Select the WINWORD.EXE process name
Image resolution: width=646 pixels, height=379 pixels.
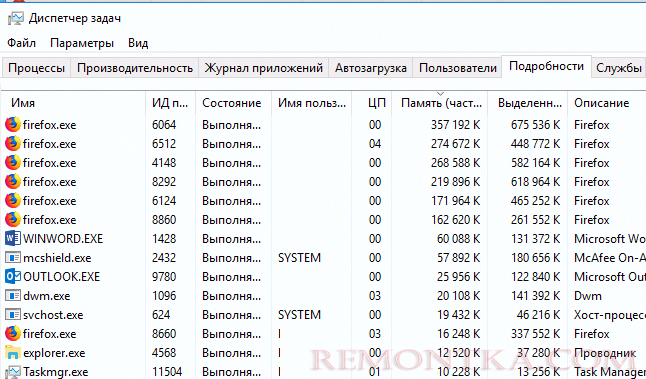tap(63, 239)
